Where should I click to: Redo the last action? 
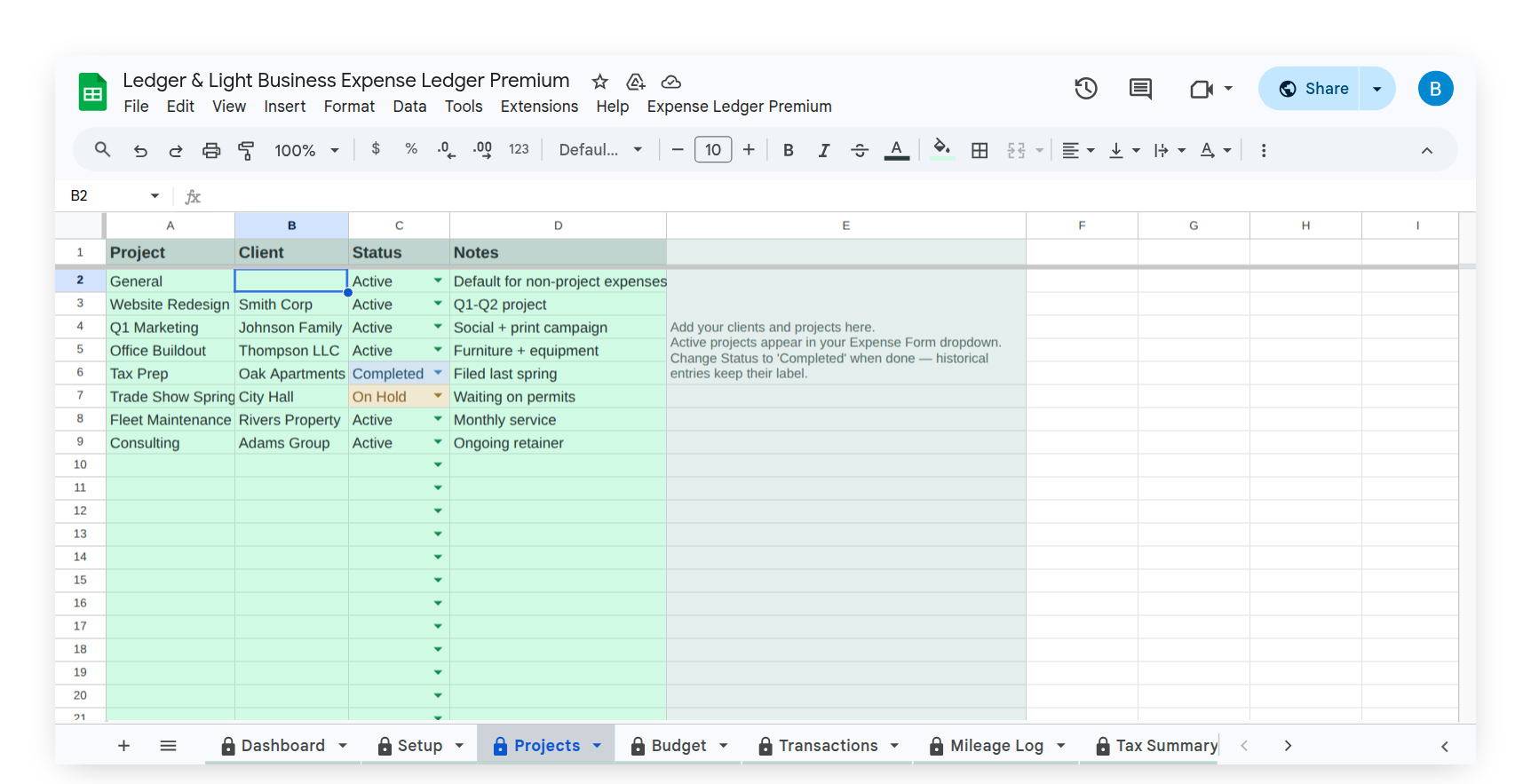(176, 150)
